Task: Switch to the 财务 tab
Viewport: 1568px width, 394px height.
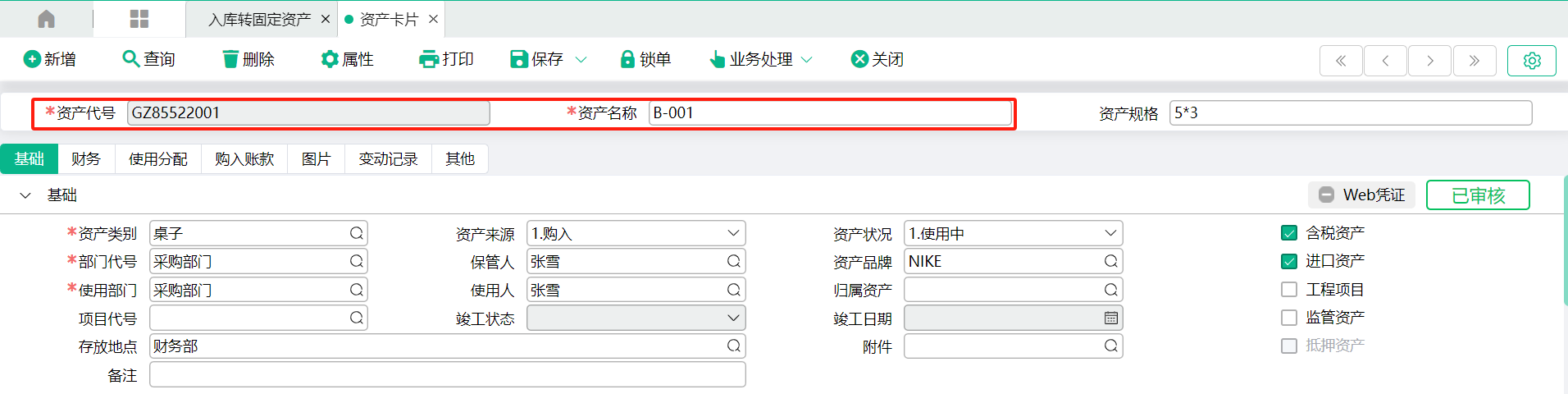Action: pos(86,159)
